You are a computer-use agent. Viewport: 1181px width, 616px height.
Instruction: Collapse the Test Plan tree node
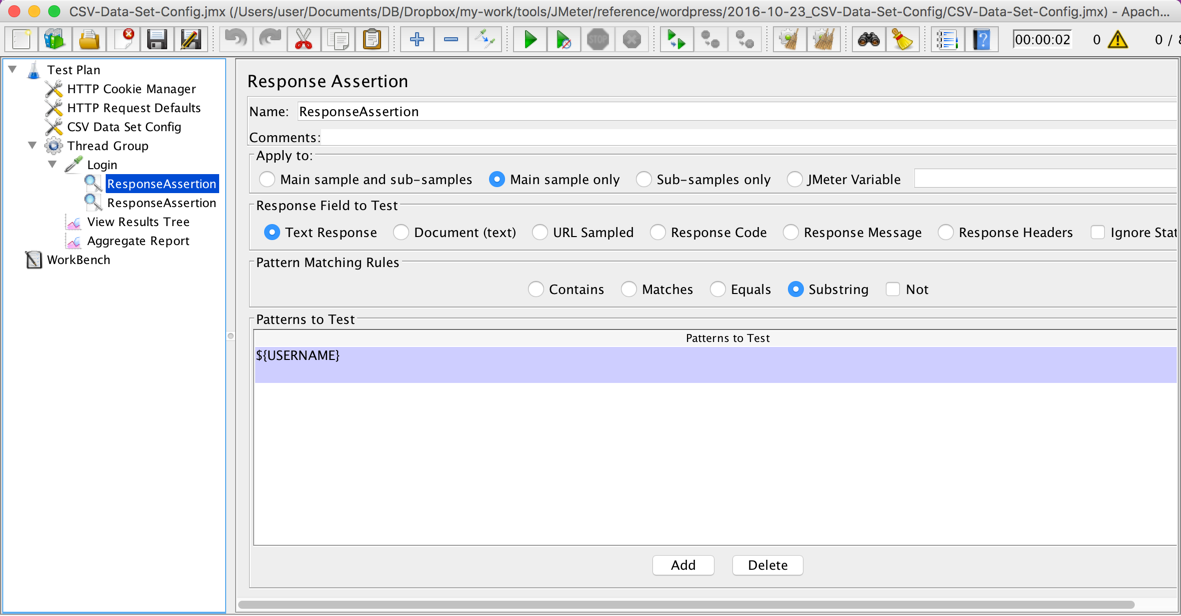tap(13, 70)
